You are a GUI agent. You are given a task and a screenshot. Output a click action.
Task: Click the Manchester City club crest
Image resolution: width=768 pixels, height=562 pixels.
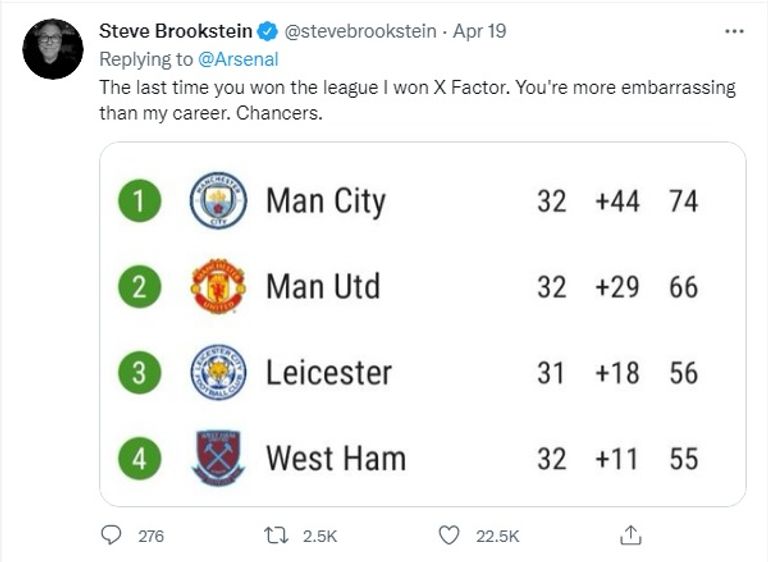point(218,201)
